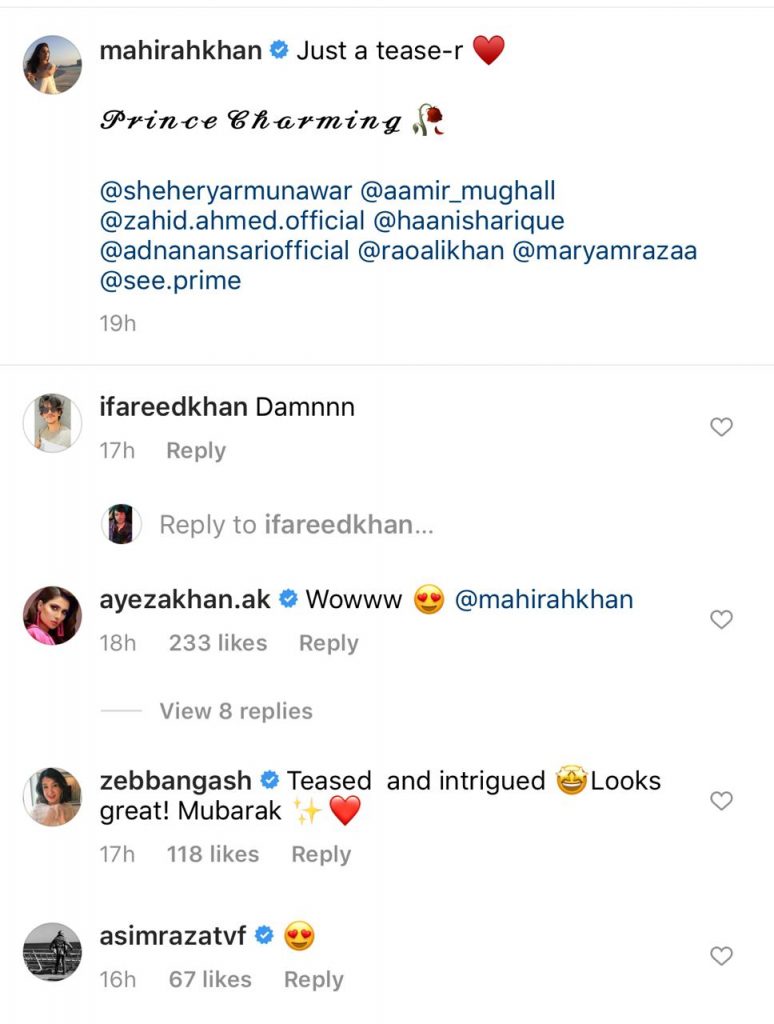
Task: Tap the heart on asimrazatvf's comment
Action: (721, 957)
